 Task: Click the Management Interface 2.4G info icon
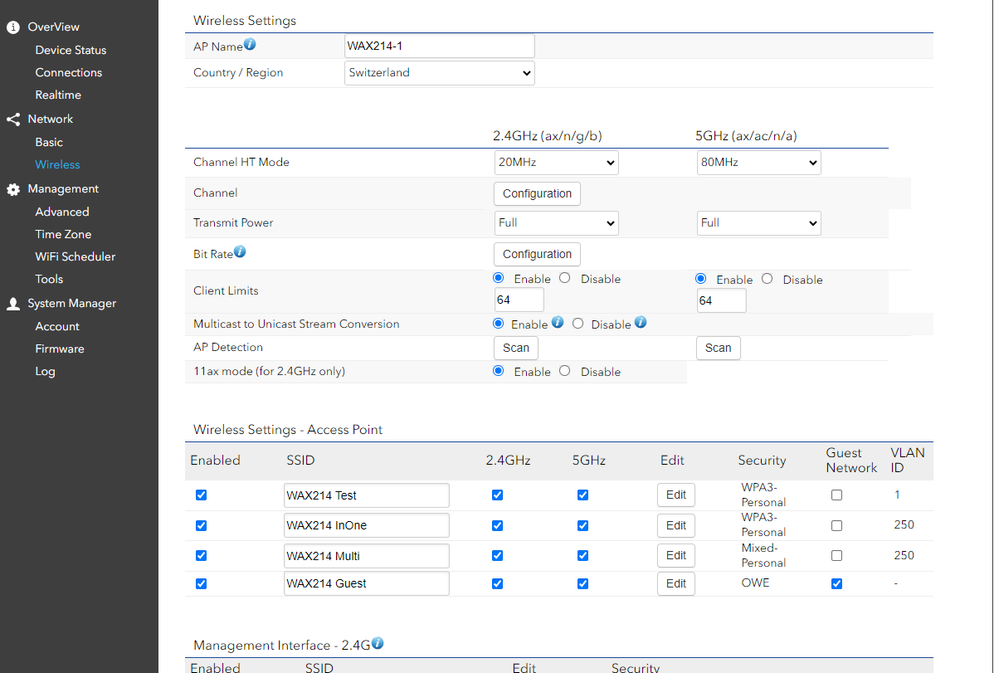point(377,643)
